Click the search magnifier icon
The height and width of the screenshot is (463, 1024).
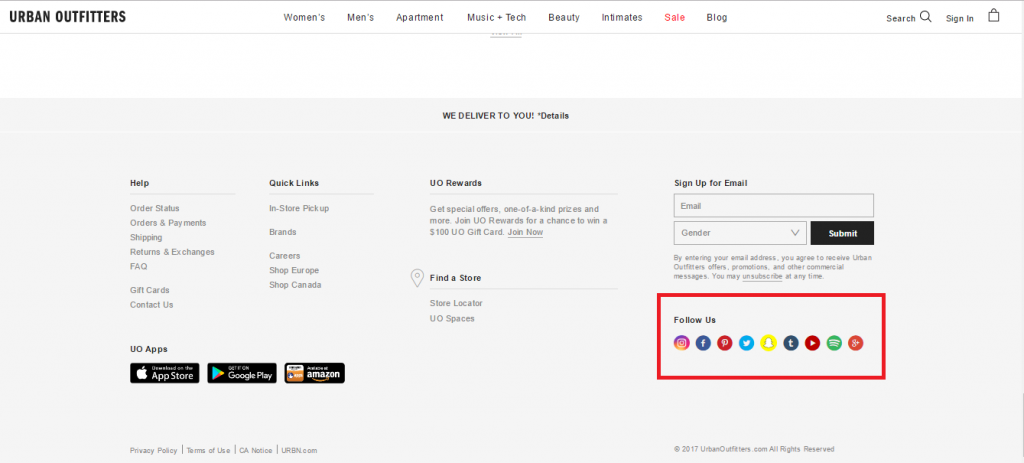pyautogui.click(x=925, y=17)
